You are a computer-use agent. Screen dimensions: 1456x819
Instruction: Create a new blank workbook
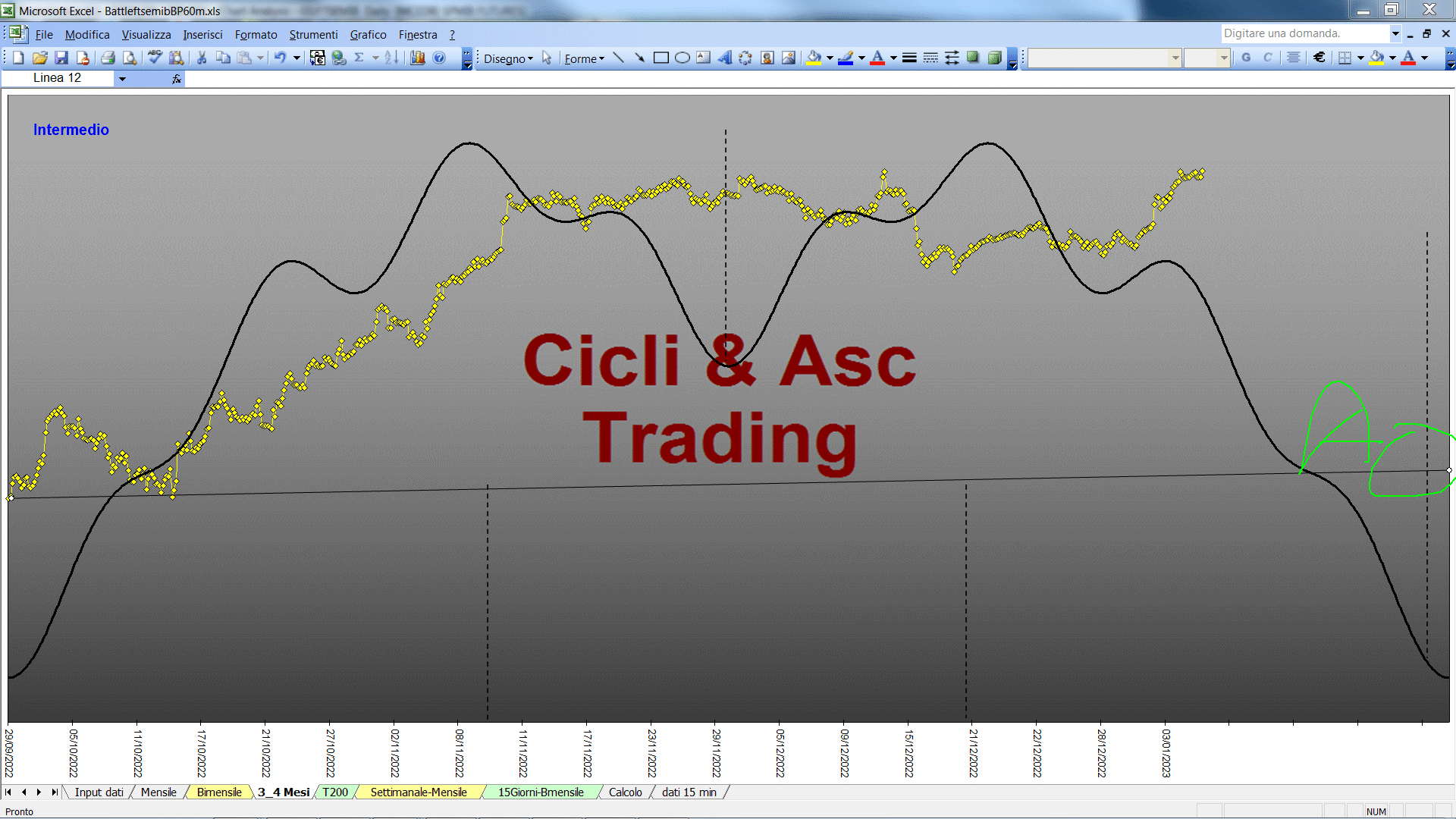19,58
